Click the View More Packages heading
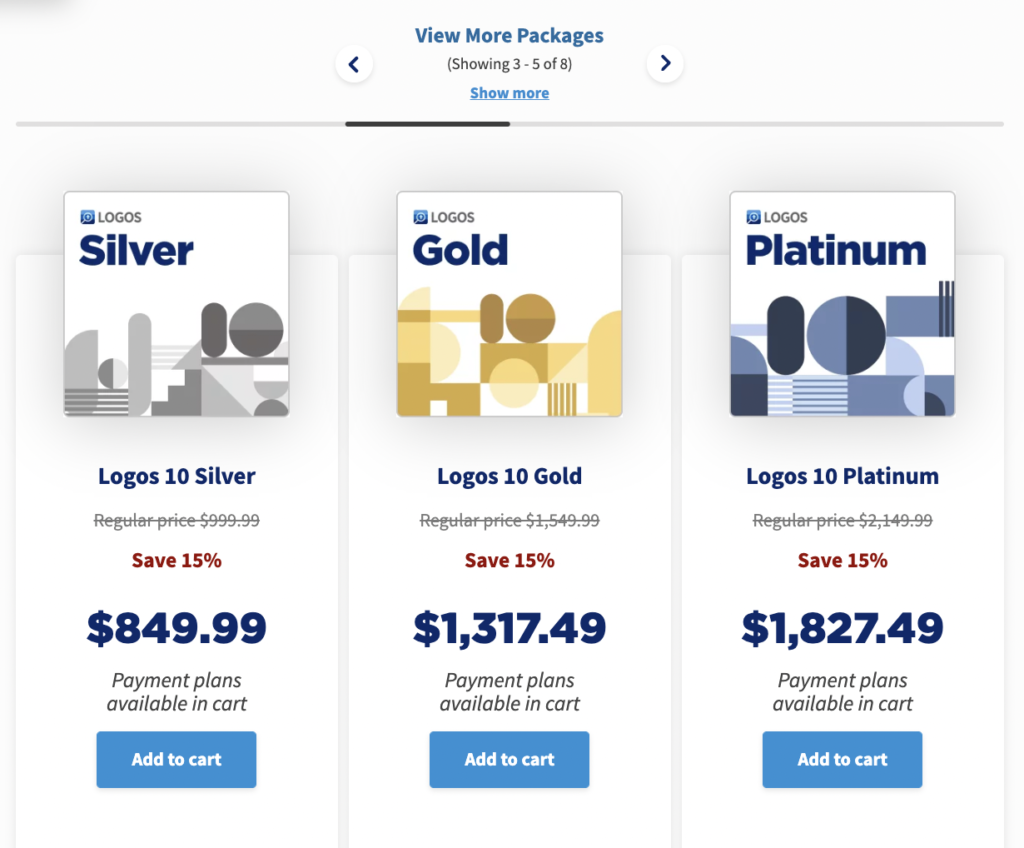 pos(509,35)
